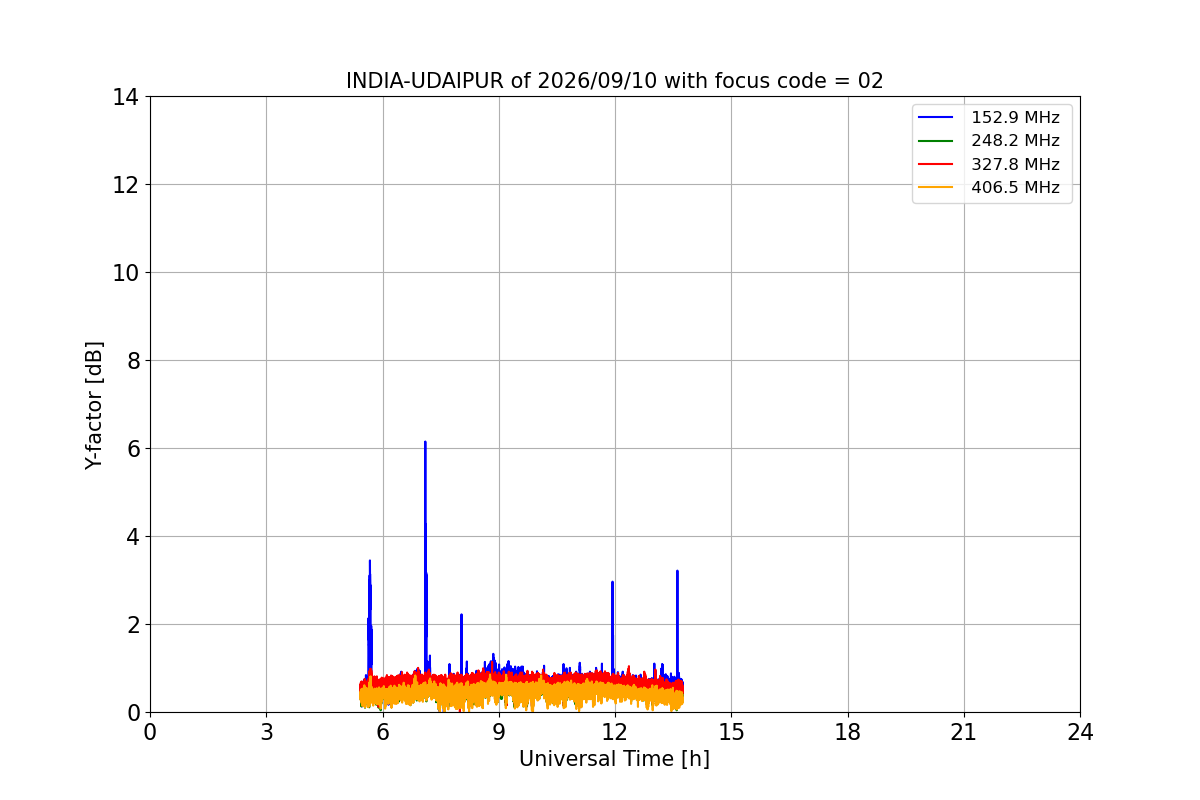Click the tallest blue spike peak near 6 dB
This screenshot has height=800, width=1200.
click(425, 443)
